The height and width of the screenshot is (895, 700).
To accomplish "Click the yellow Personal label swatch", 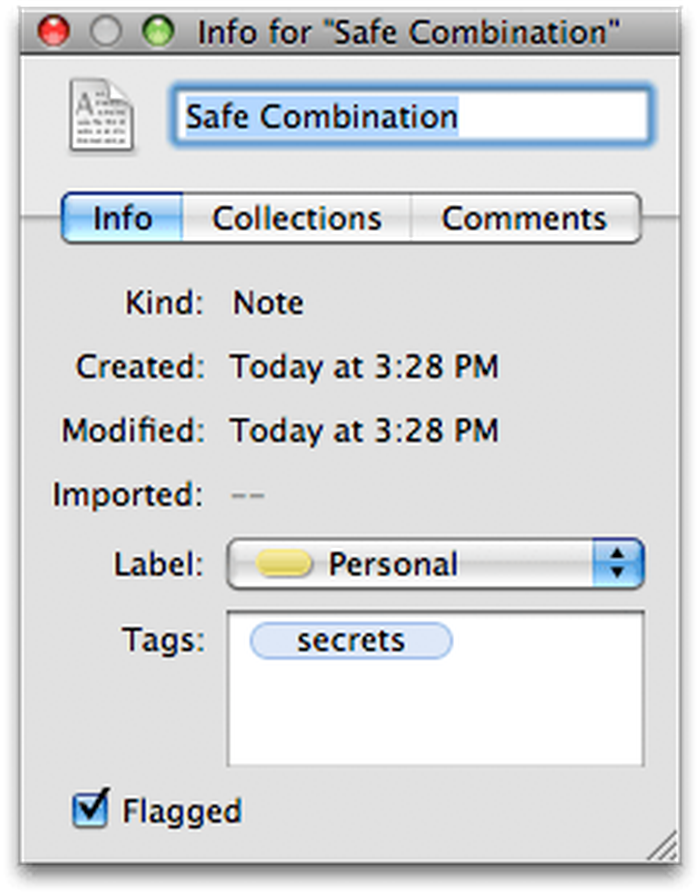I will [x=284, y=564].
